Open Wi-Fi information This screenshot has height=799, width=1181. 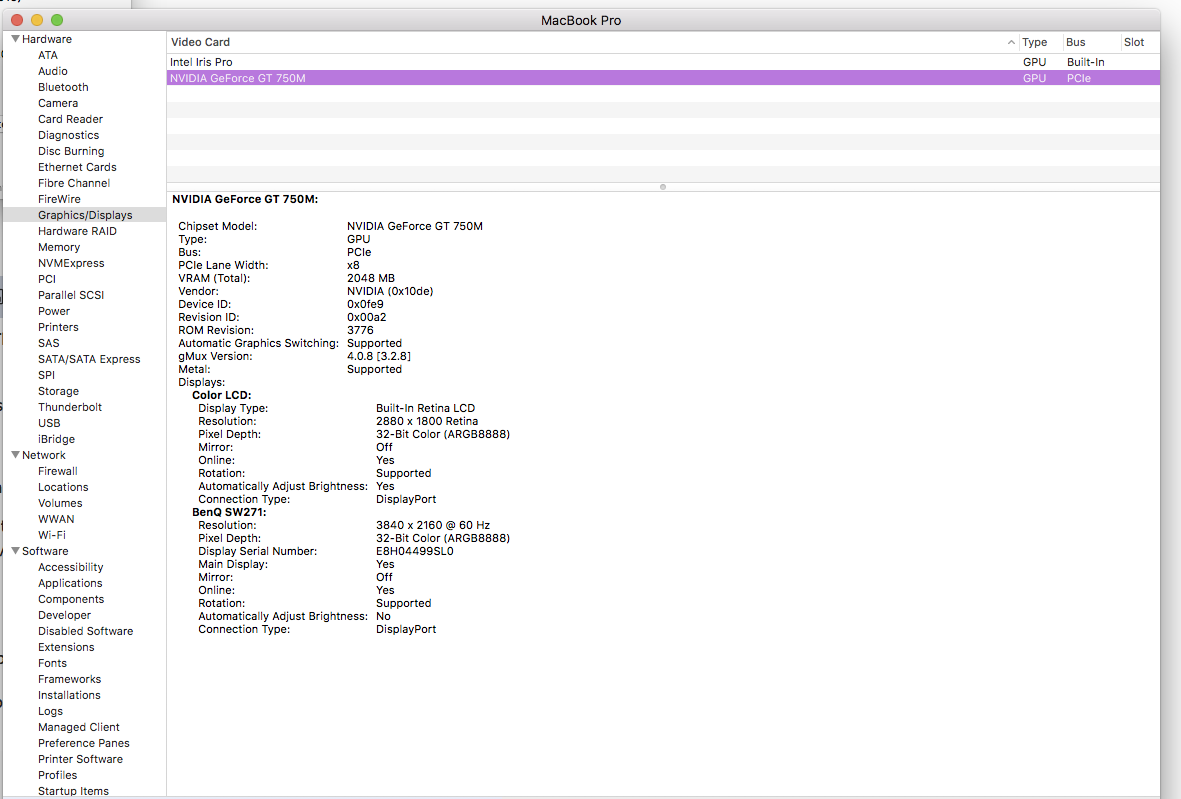pyautogui.click(x=51, y=535)
